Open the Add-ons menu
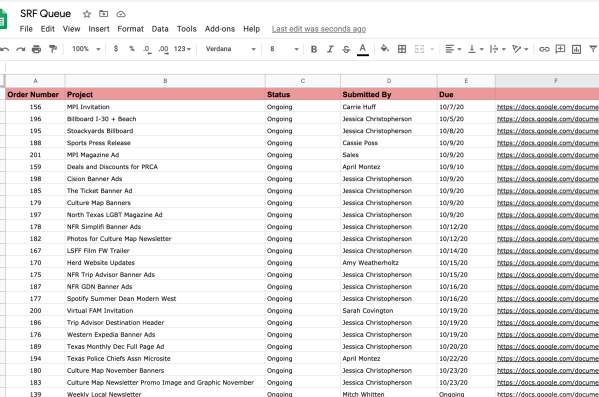Screen dimensions: 599x397 [220, 29]
